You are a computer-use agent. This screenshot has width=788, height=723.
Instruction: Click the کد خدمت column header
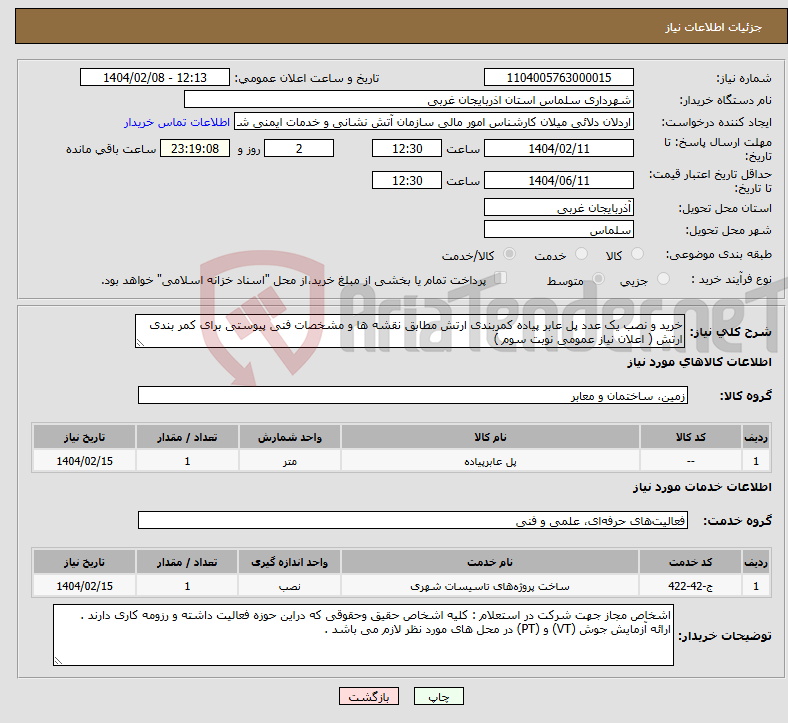pyautogui.click(x=691, y=562)
